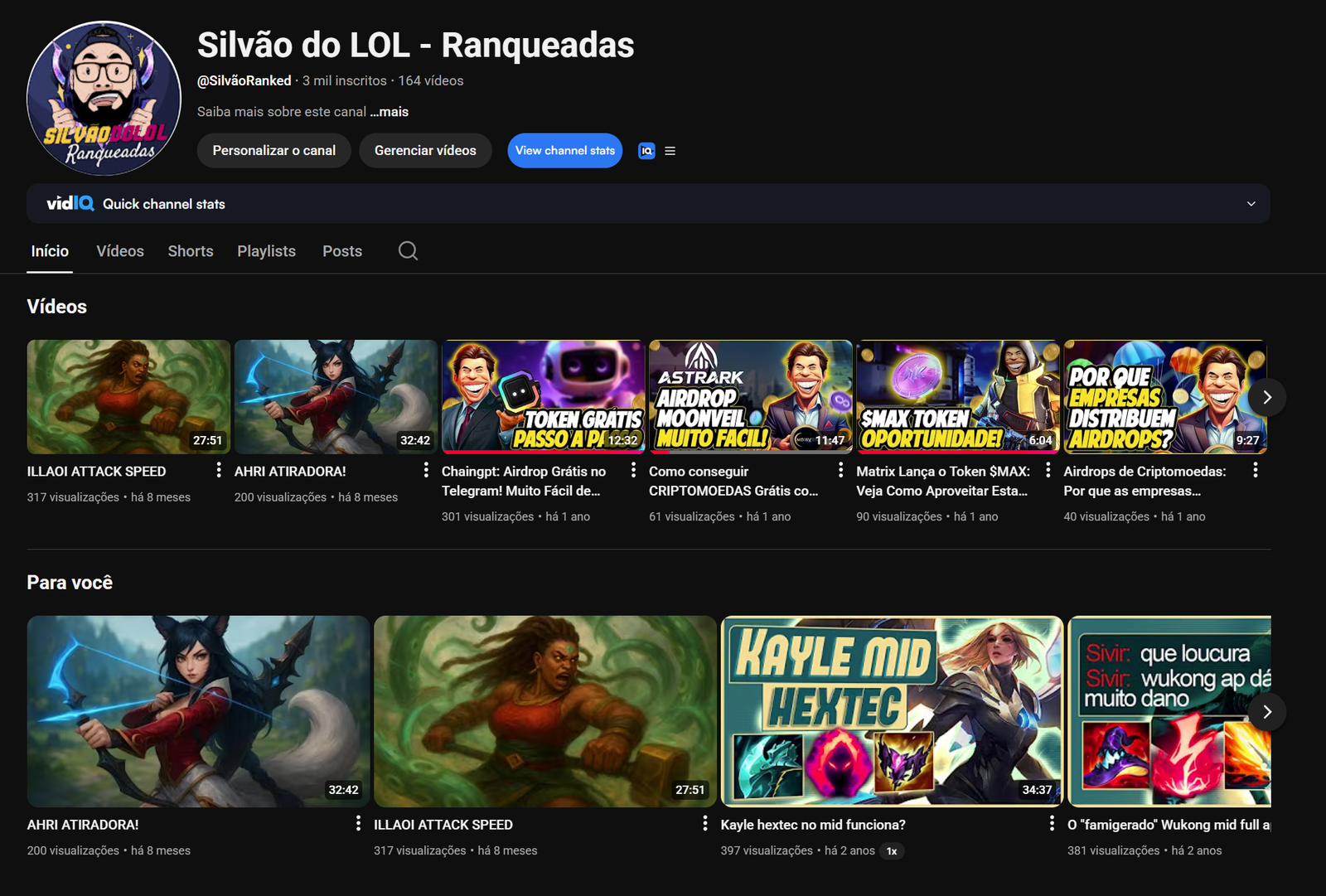The height and width of the screenshot is (896, 1326).
Task: Click the Silvão do LOL channel avatar
Action: (x=104, y=98)
